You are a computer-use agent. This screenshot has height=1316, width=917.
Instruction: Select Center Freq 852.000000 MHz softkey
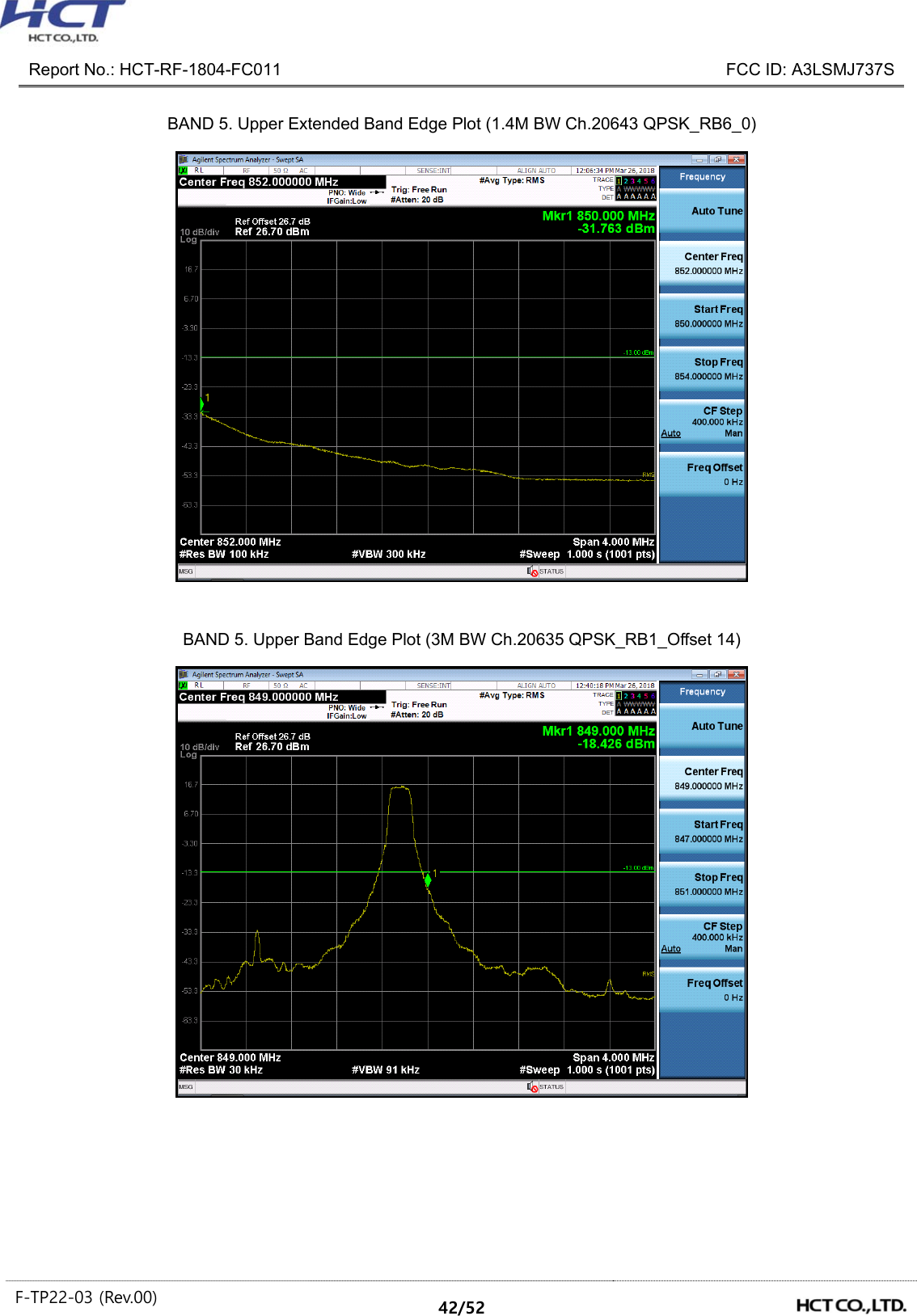(x=702, y=264)
